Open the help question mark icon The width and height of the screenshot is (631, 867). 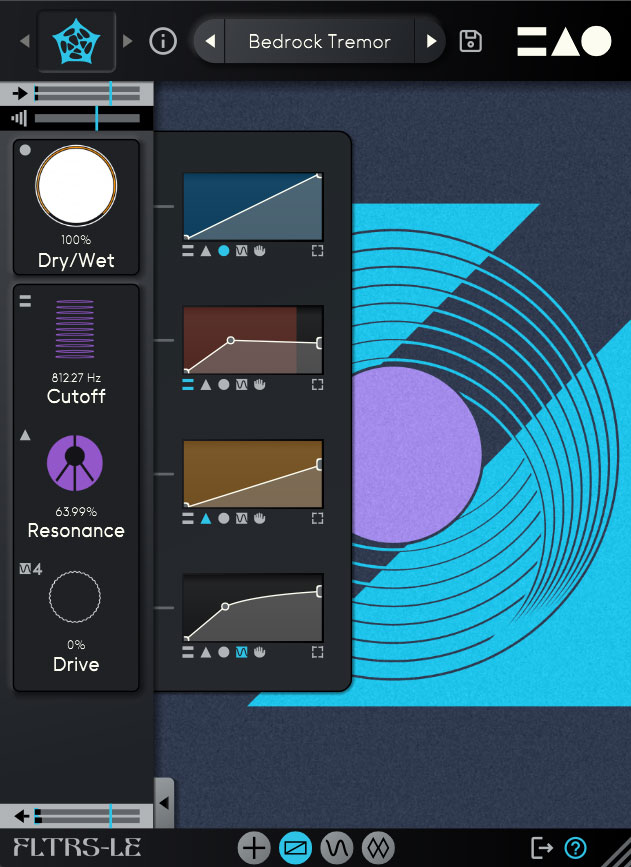pyautogui.click(x=575, y=848)
